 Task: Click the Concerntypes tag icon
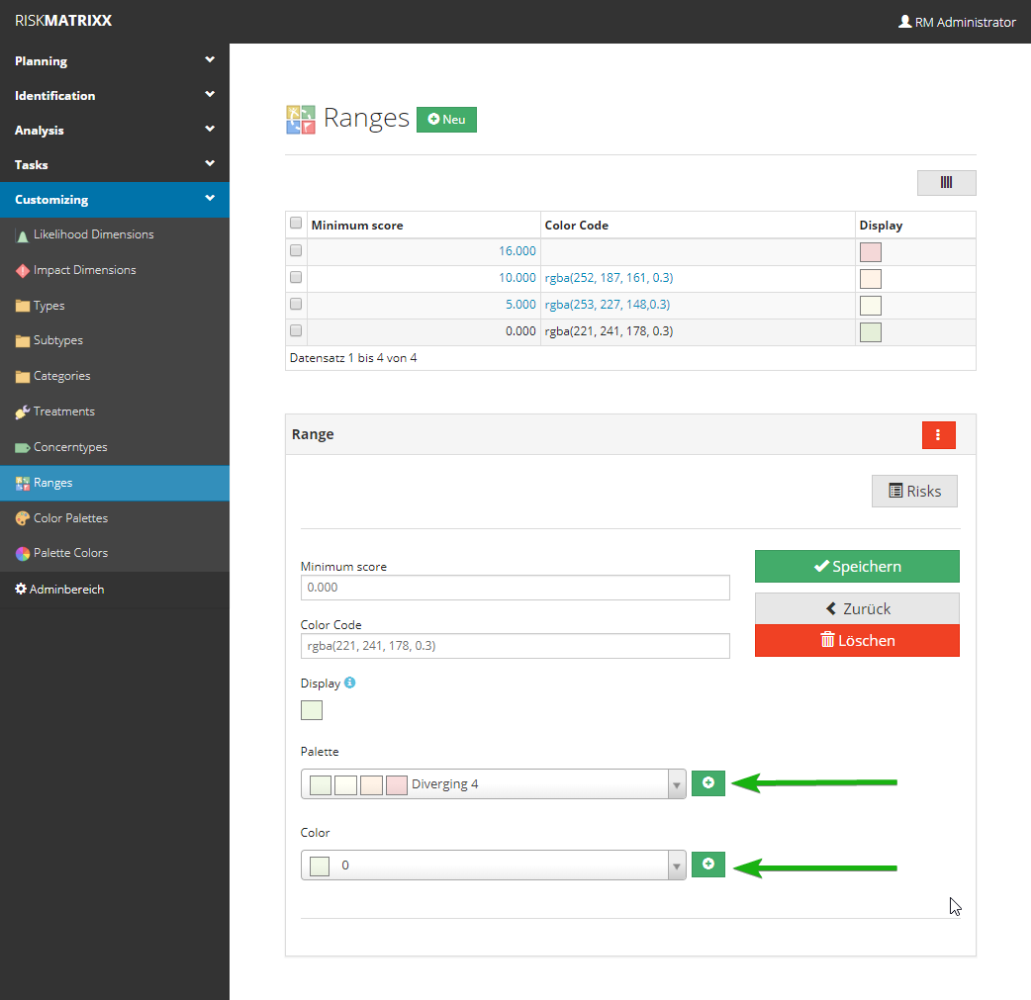22,448
